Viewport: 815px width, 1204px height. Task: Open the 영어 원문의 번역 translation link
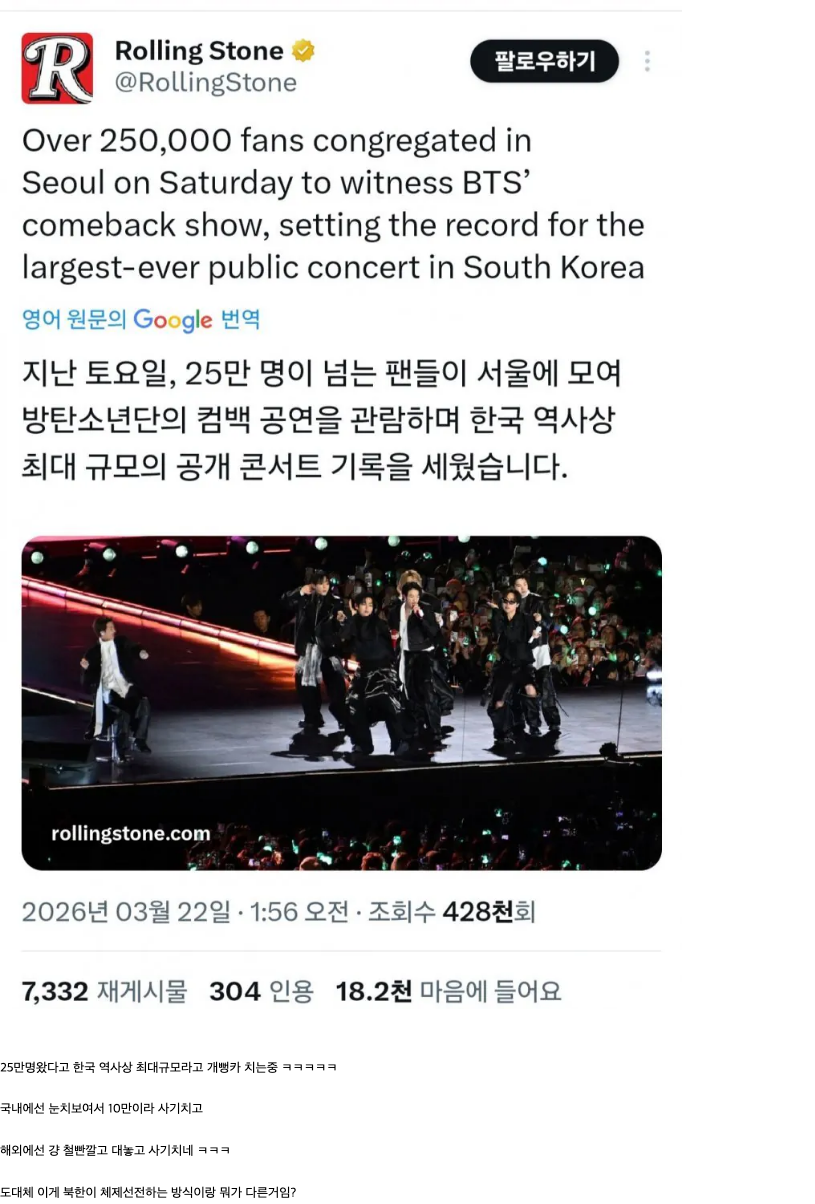coord(141,320)
